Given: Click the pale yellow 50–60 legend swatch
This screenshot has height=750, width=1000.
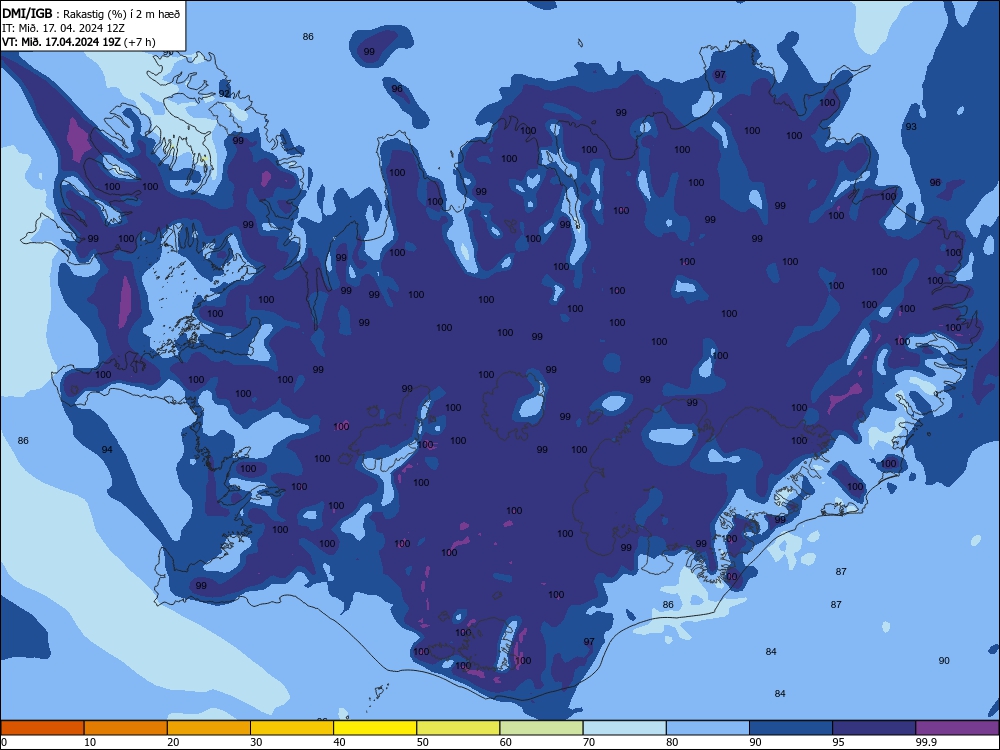Looking at the screenshot, I should tap(459, 728).
